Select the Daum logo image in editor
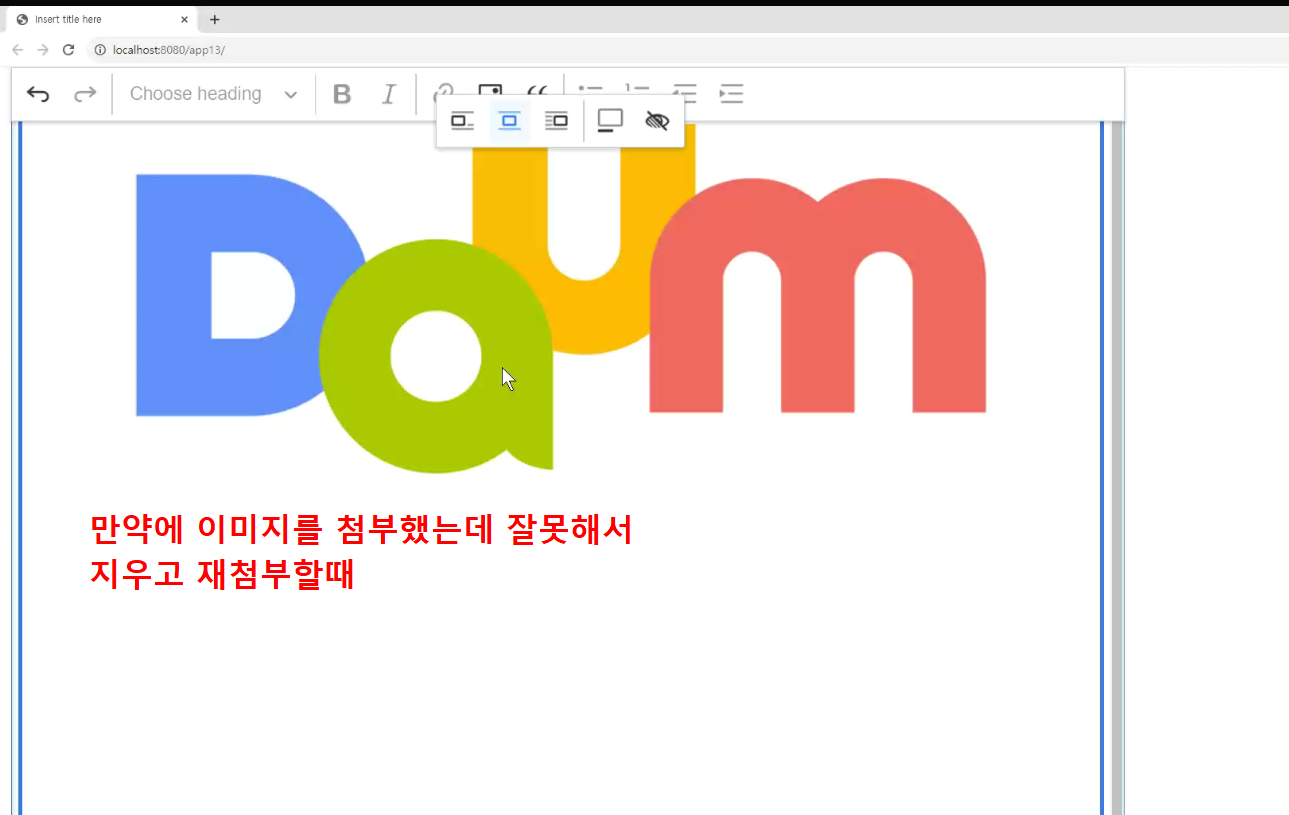This screenshot has width=1289, height=815. (561, 297)
